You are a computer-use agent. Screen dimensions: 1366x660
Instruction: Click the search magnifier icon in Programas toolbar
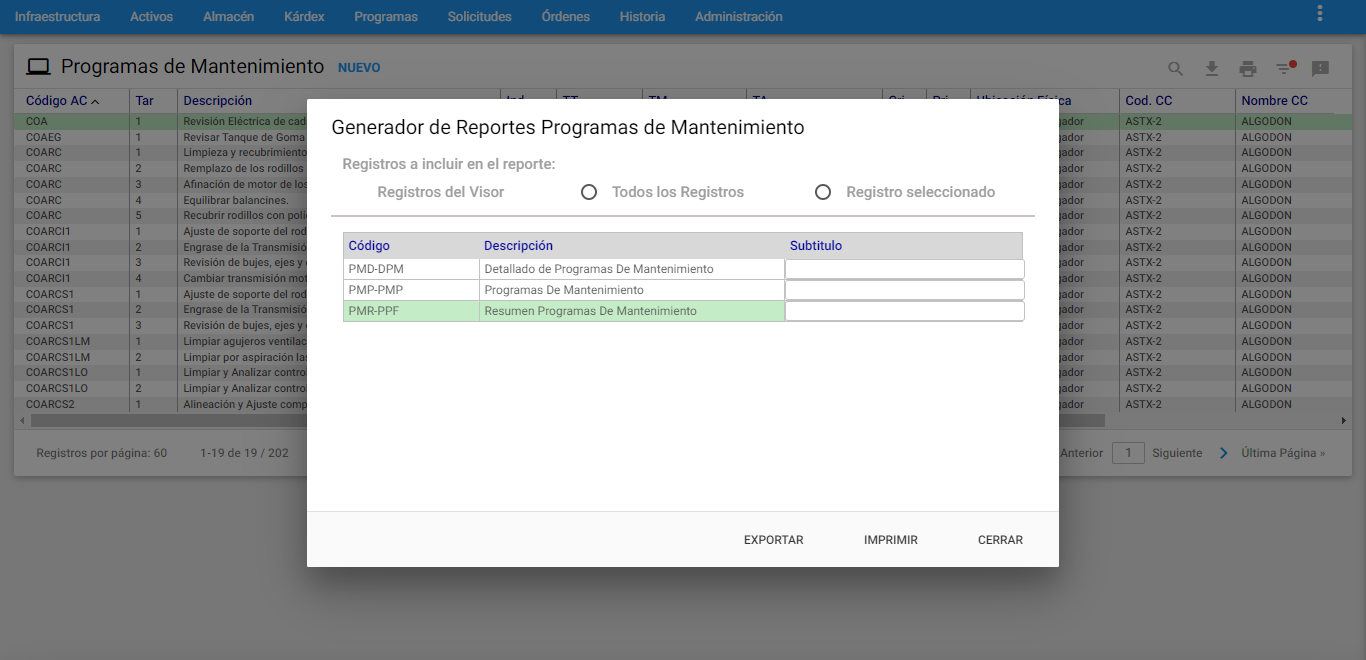click(x=1176, y=69)
